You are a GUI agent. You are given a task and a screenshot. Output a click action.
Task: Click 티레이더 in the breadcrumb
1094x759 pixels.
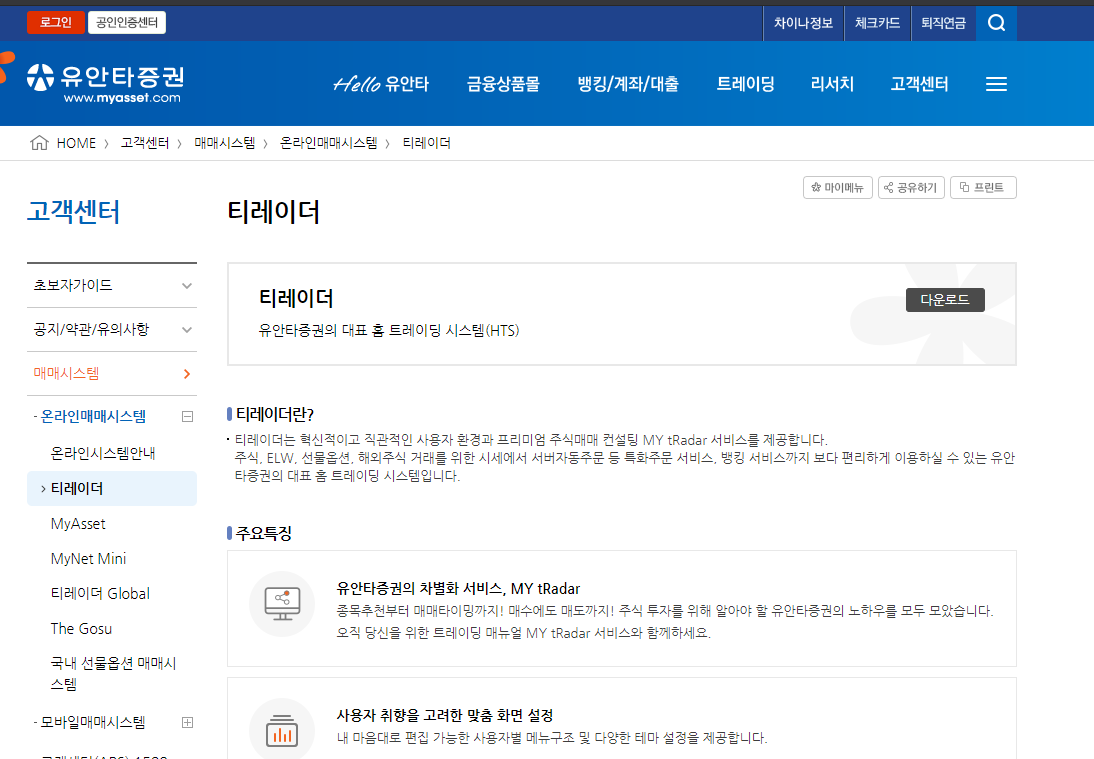pos(426,143)
